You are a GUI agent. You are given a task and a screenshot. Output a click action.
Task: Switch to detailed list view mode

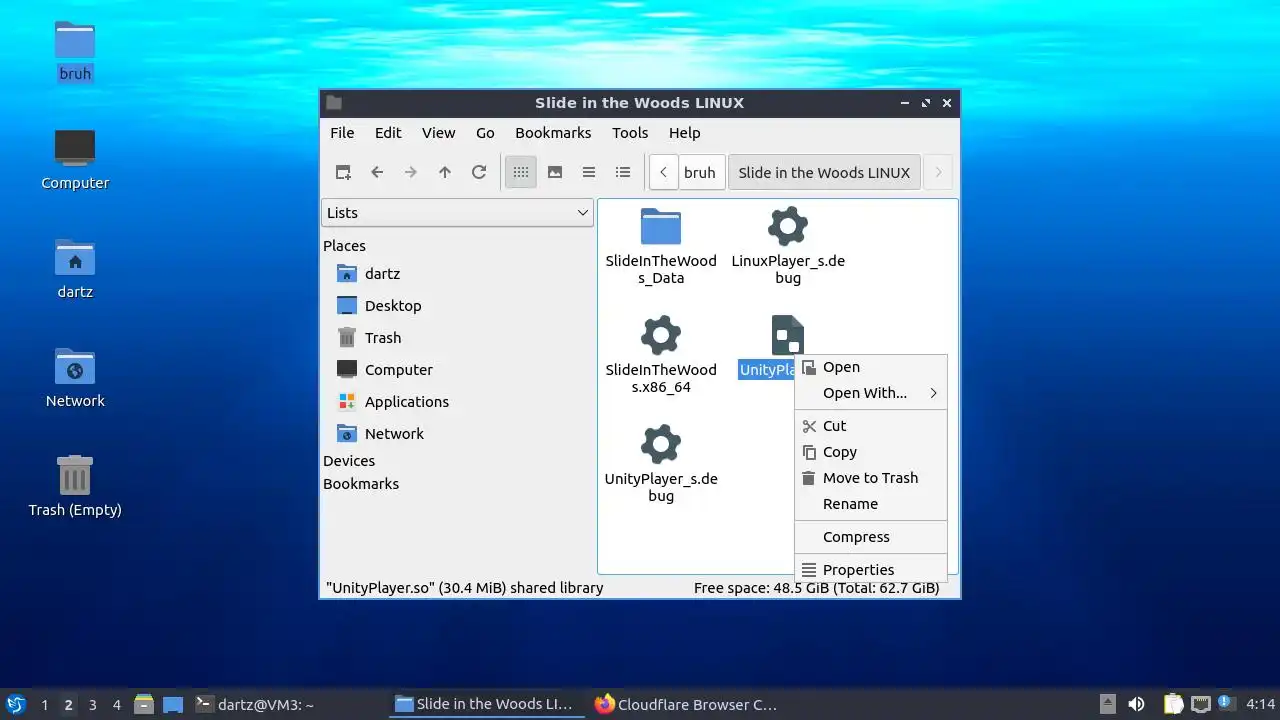point(623,172)
